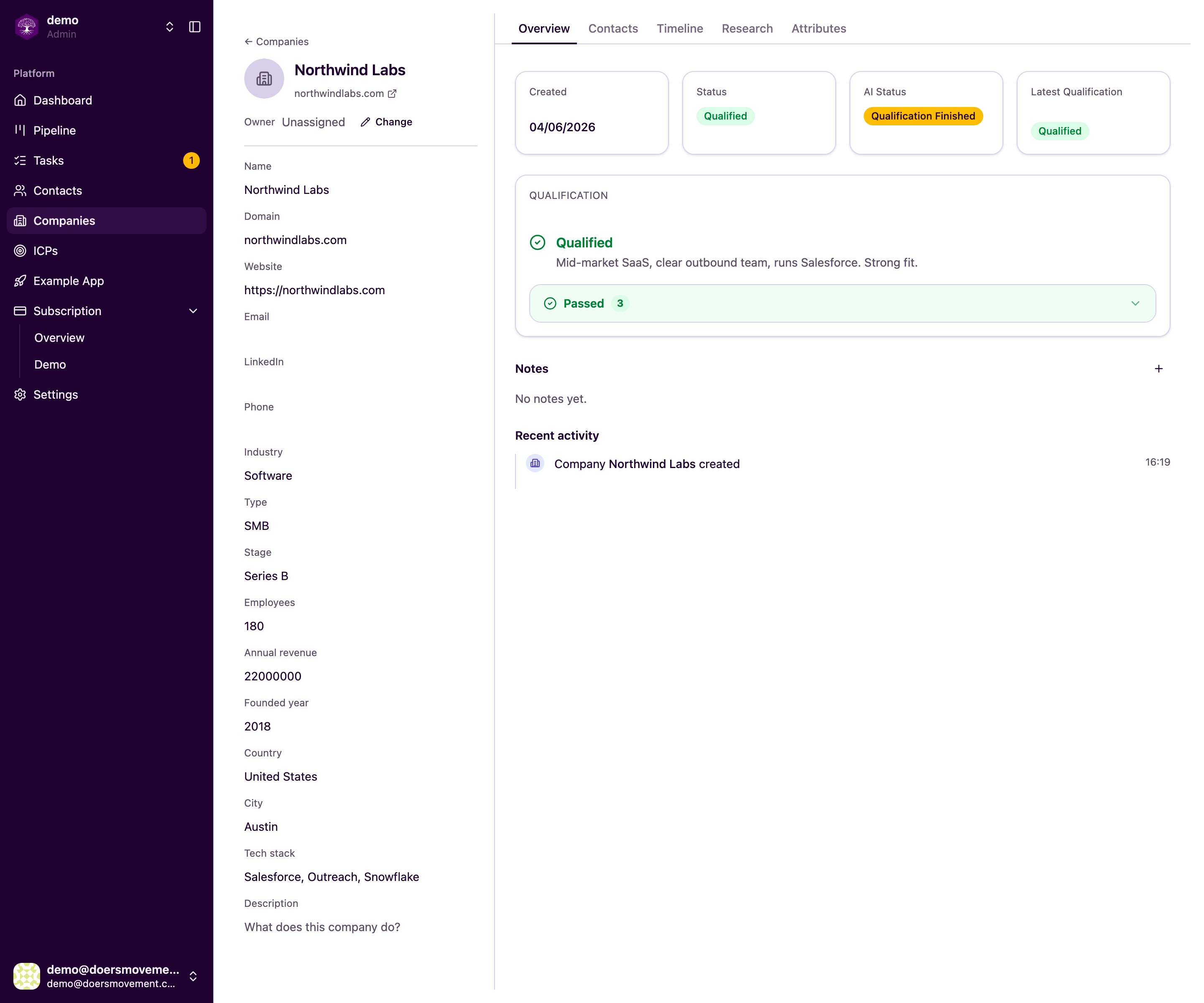
Task: Click the Qualification Finished badge
Action: point(923,116)
